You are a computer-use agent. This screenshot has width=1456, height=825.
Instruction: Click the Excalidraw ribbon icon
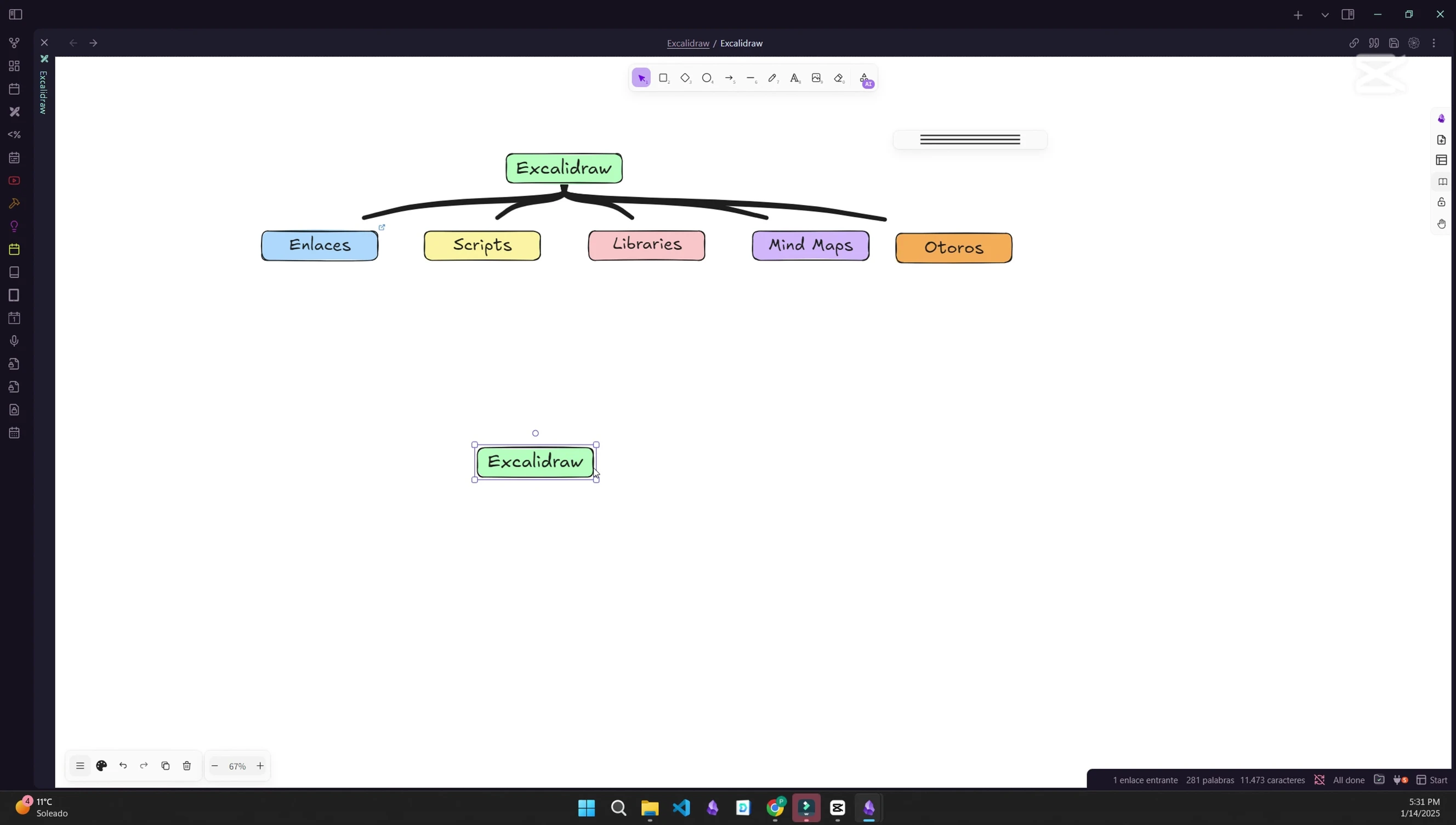(14, 112)
